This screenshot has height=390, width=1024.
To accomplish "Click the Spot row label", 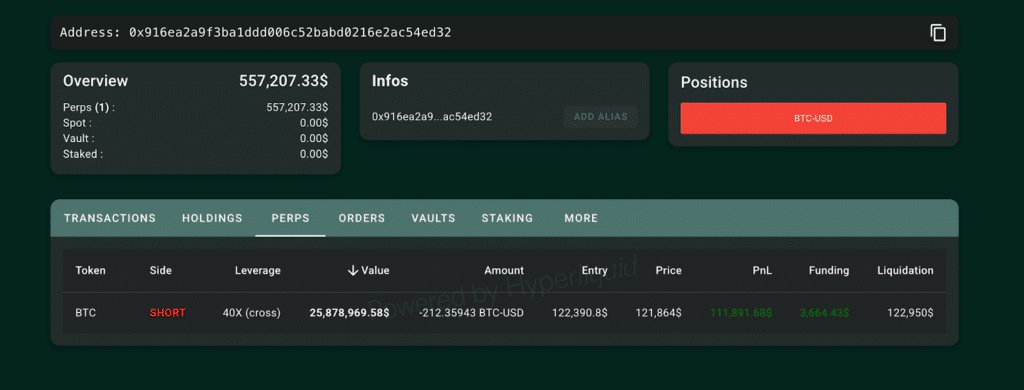I will (x=77, y=123).
